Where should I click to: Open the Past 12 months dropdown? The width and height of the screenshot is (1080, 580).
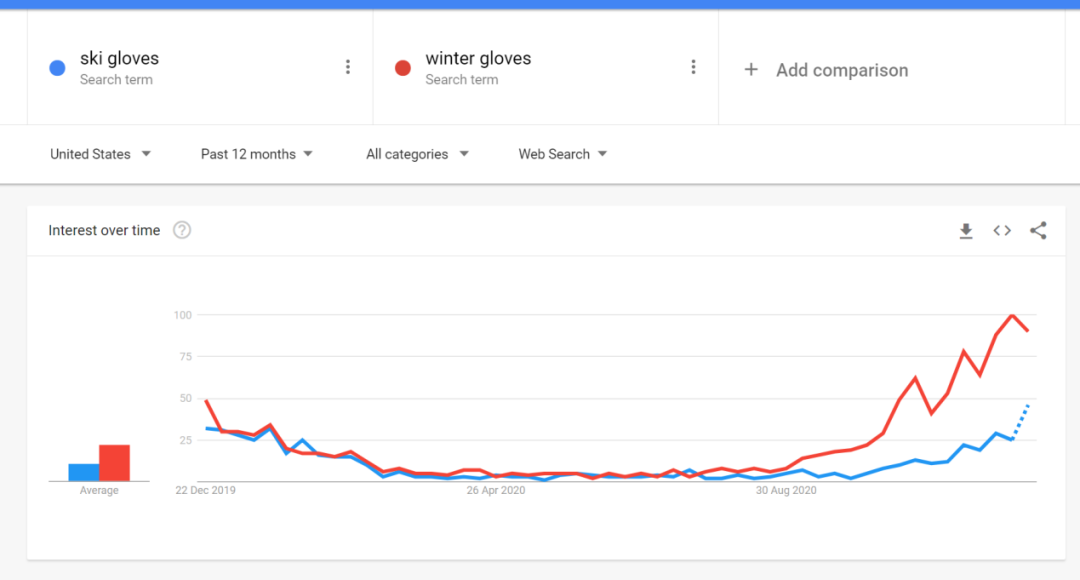(256, 154)
